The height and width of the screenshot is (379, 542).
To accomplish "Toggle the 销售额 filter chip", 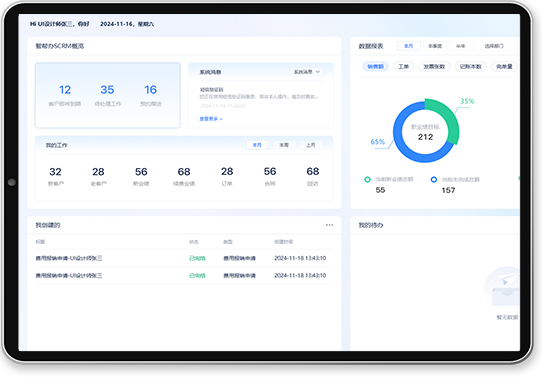I will click(375, 66).
